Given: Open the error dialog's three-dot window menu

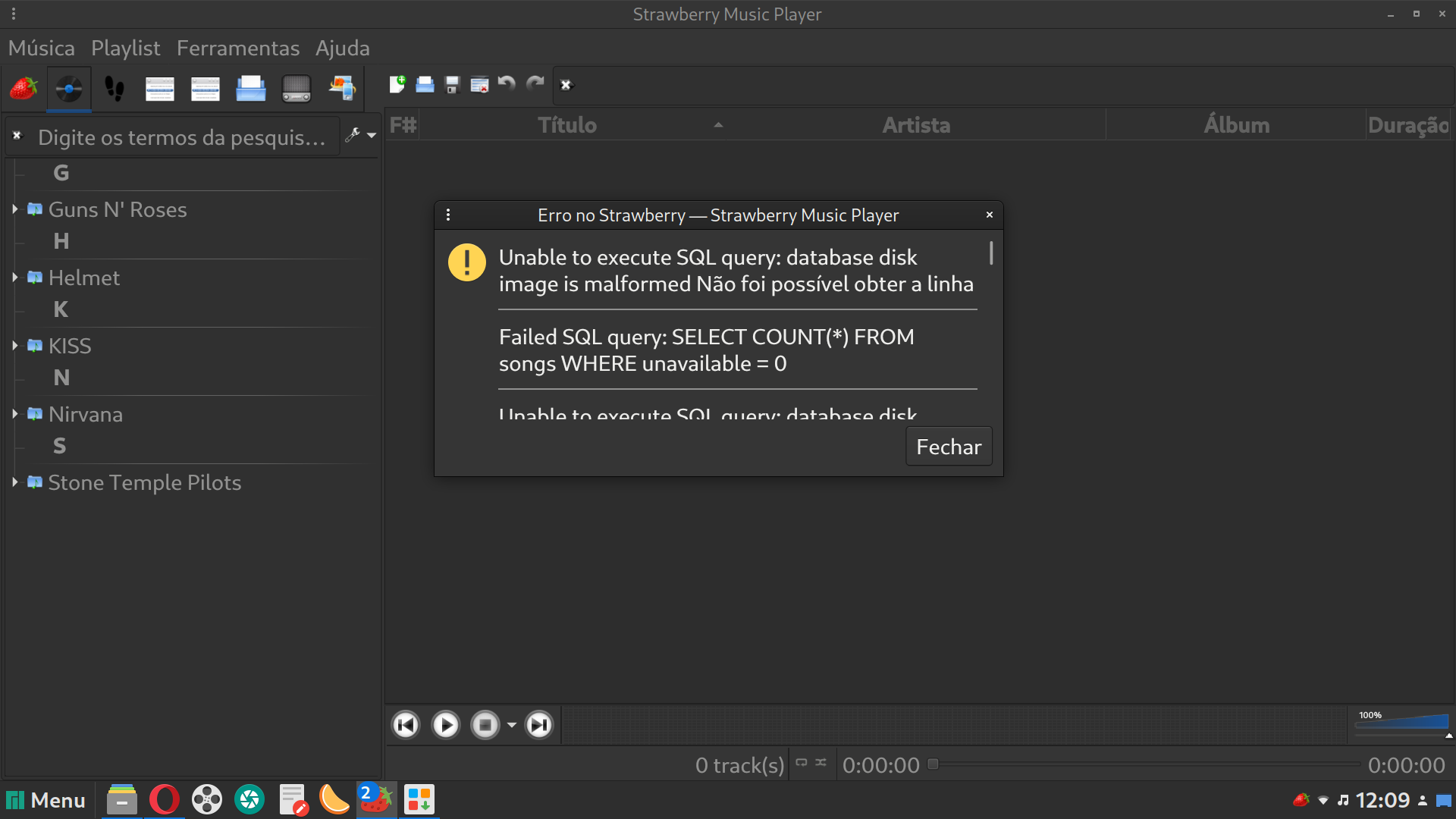Looking at the screenshot, I should (x=448, y=215).
